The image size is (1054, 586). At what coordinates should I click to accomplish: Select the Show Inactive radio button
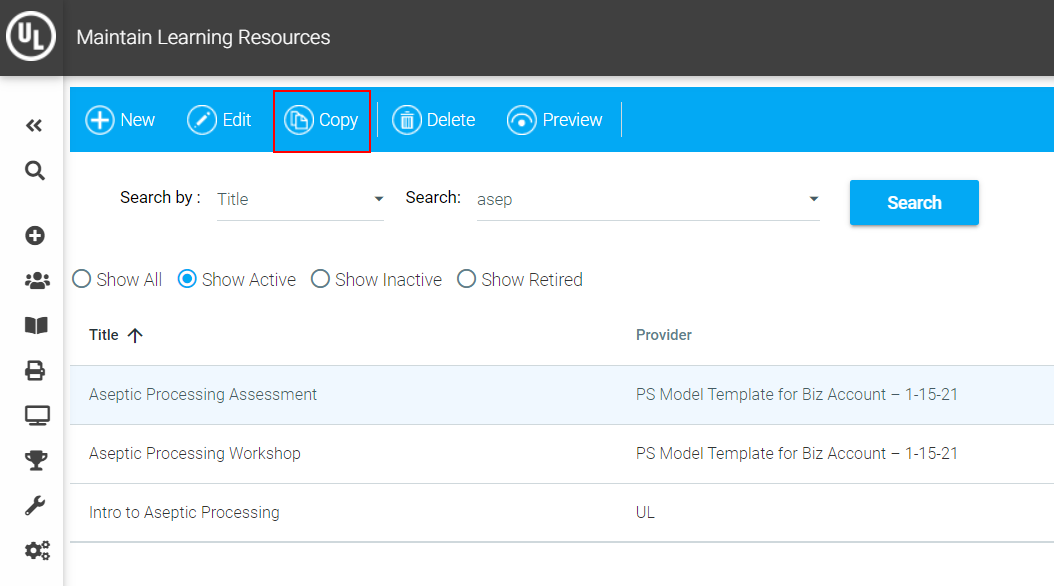point(320,280)
